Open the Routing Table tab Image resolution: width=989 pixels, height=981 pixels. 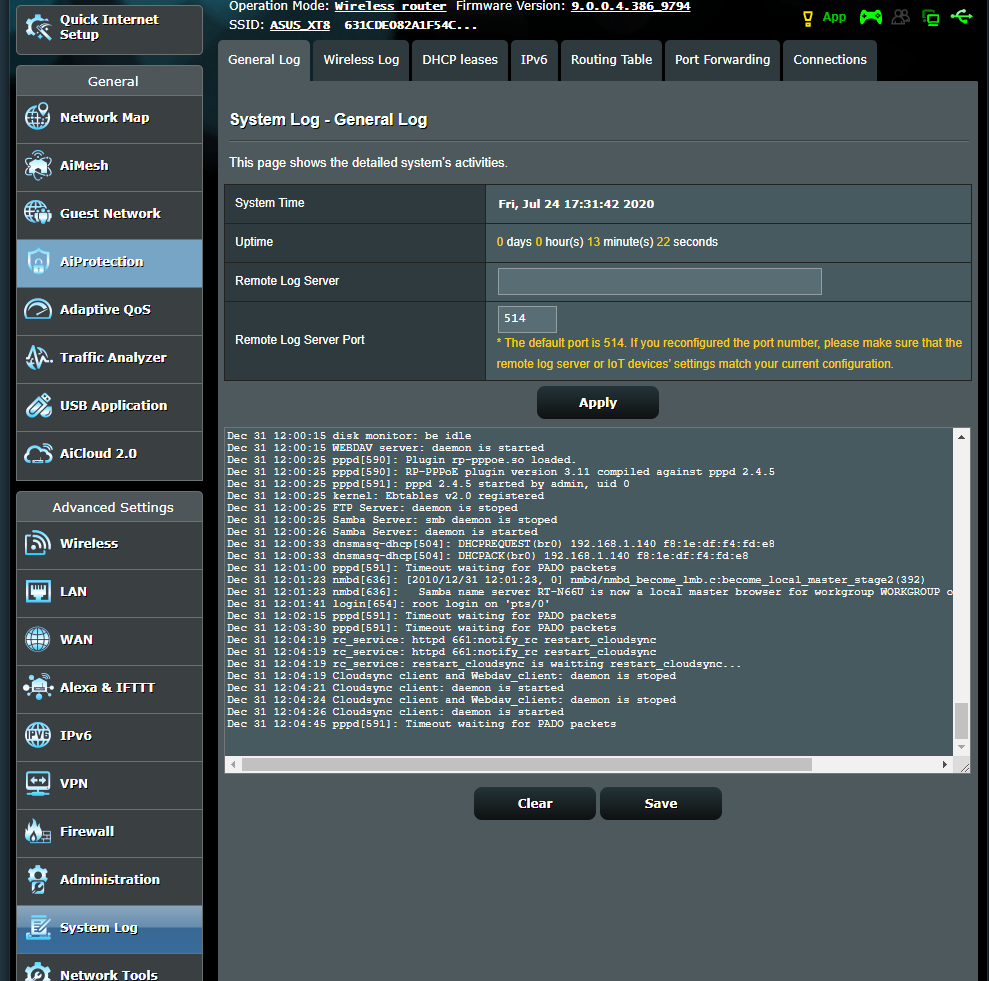[x=611, y=60]
